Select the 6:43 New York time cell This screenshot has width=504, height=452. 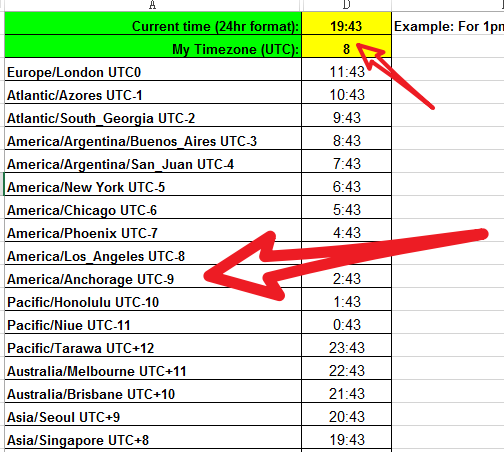click(346, 184)
